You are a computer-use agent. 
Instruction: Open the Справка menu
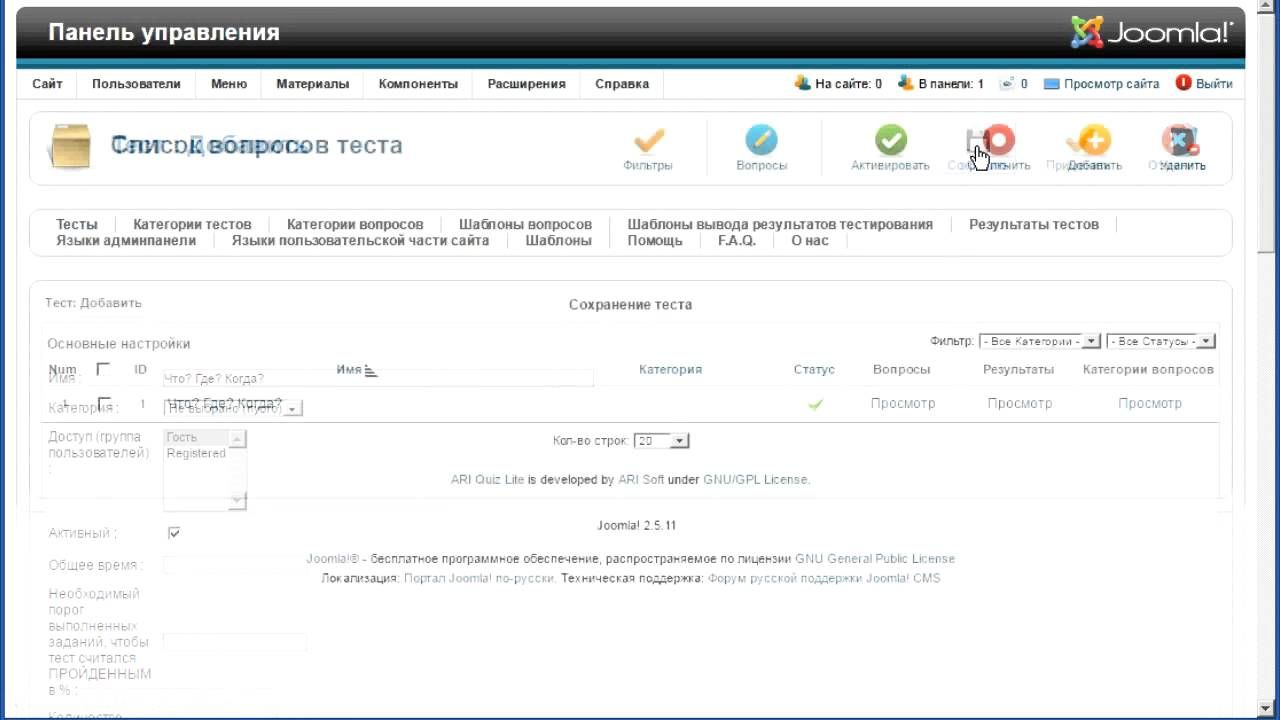click(x=622, y=84)
